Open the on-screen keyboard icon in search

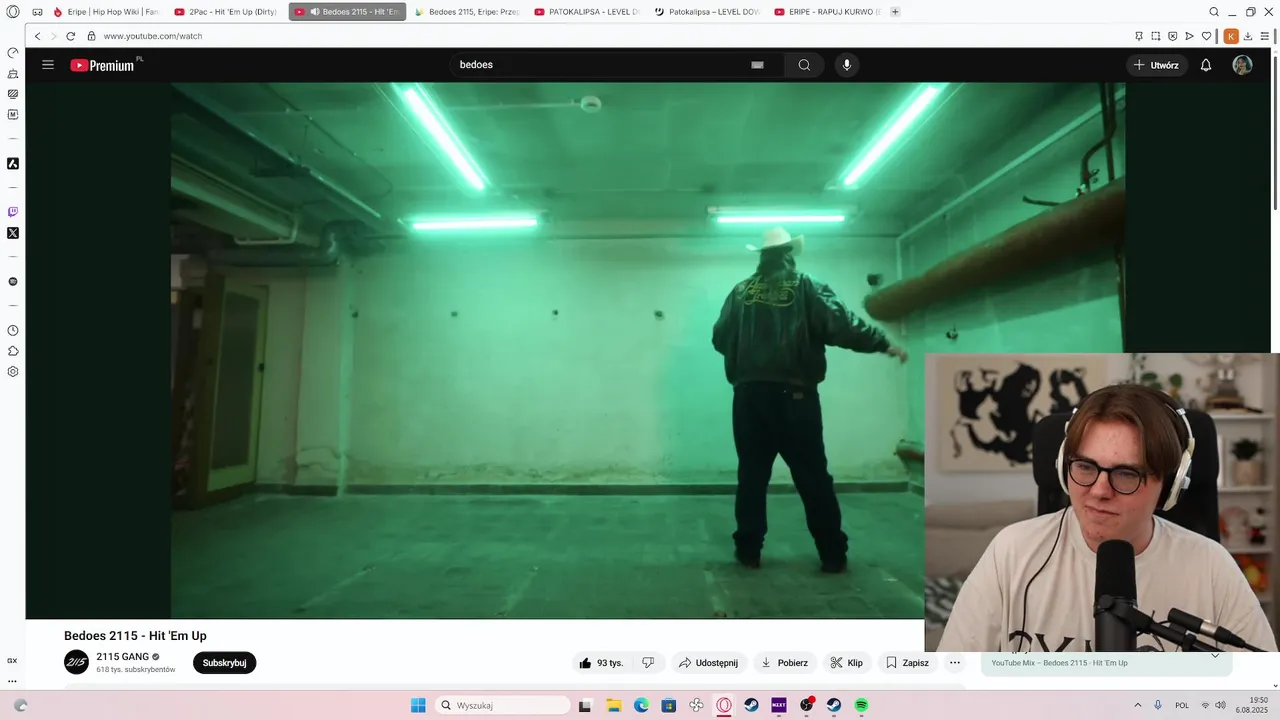pyautogui.click(x=757, y=65)
